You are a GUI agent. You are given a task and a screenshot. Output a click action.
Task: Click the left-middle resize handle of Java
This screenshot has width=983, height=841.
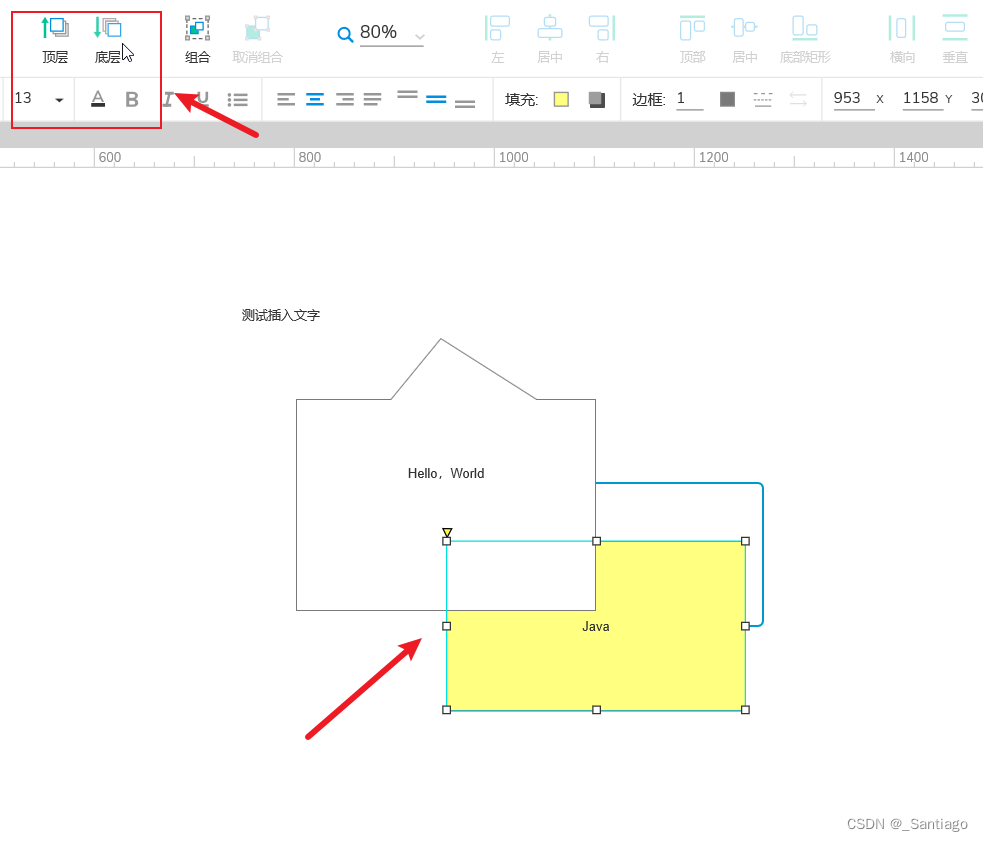pos(446,626)
